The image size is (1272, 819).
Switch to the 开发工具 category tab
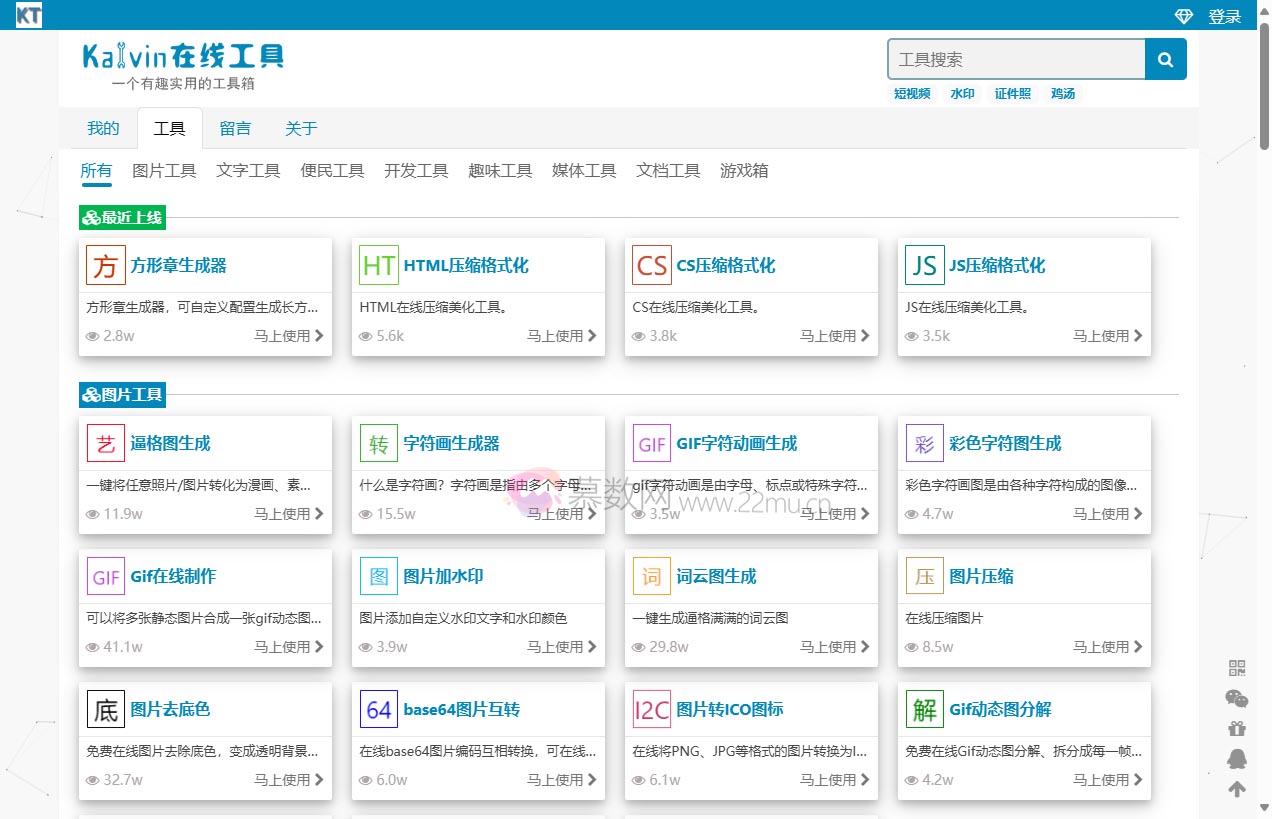pos(415,170)
